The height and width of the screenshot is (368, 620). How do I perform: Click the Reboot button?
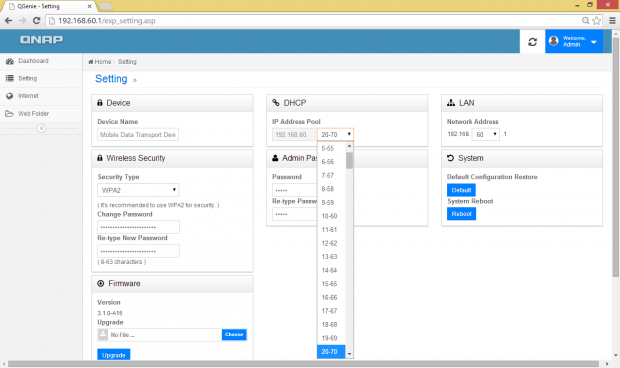(461, 214)
